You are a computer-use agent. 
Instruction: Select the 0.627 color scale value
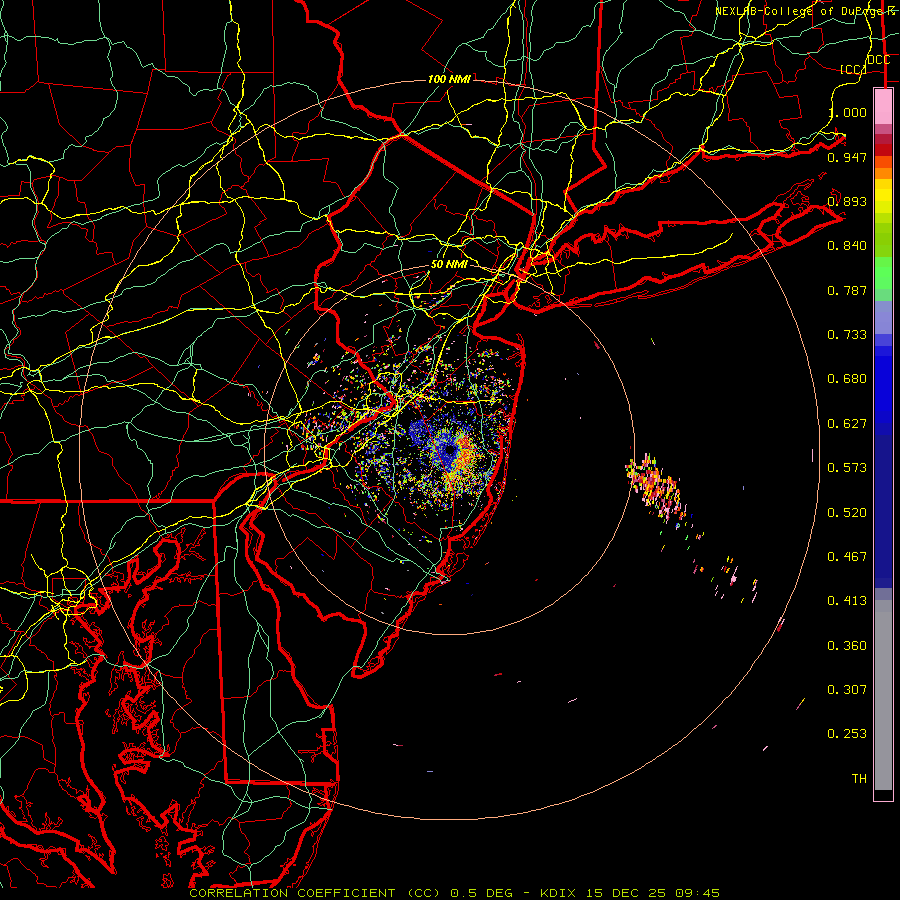(x=847, y=424)
